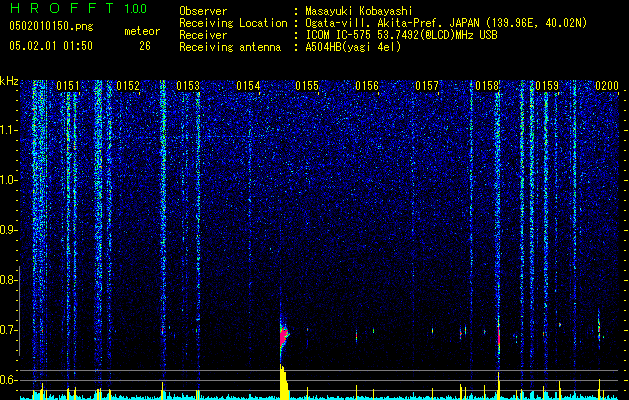
Task: Click the Receiver field label
Action: coord(203,35)
